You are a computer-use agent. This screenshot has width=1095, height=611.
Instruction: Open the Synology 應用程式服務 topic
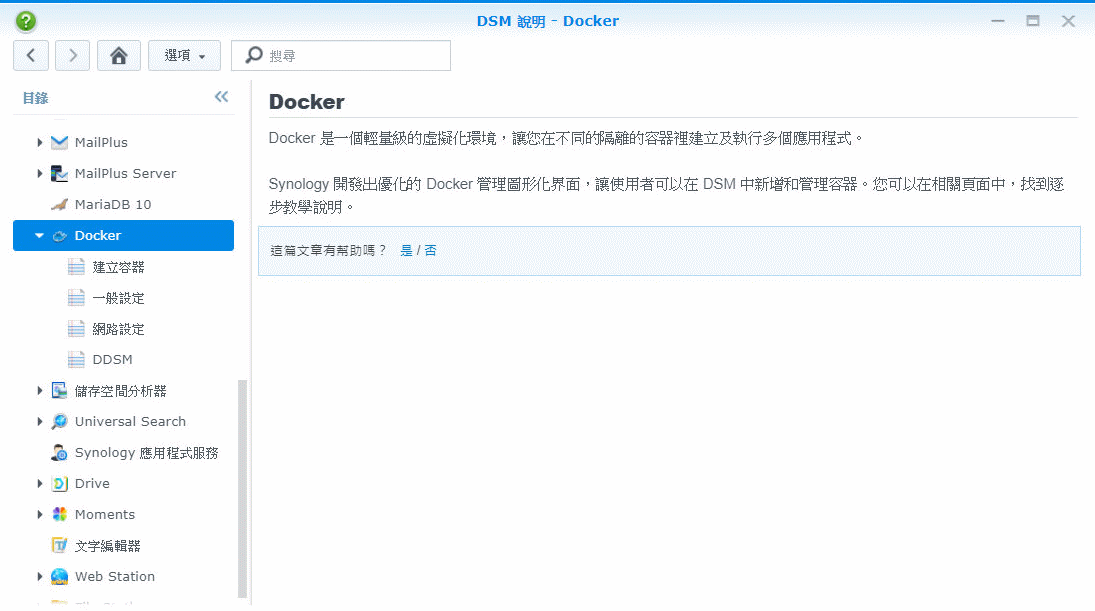[x=147, y=453]
